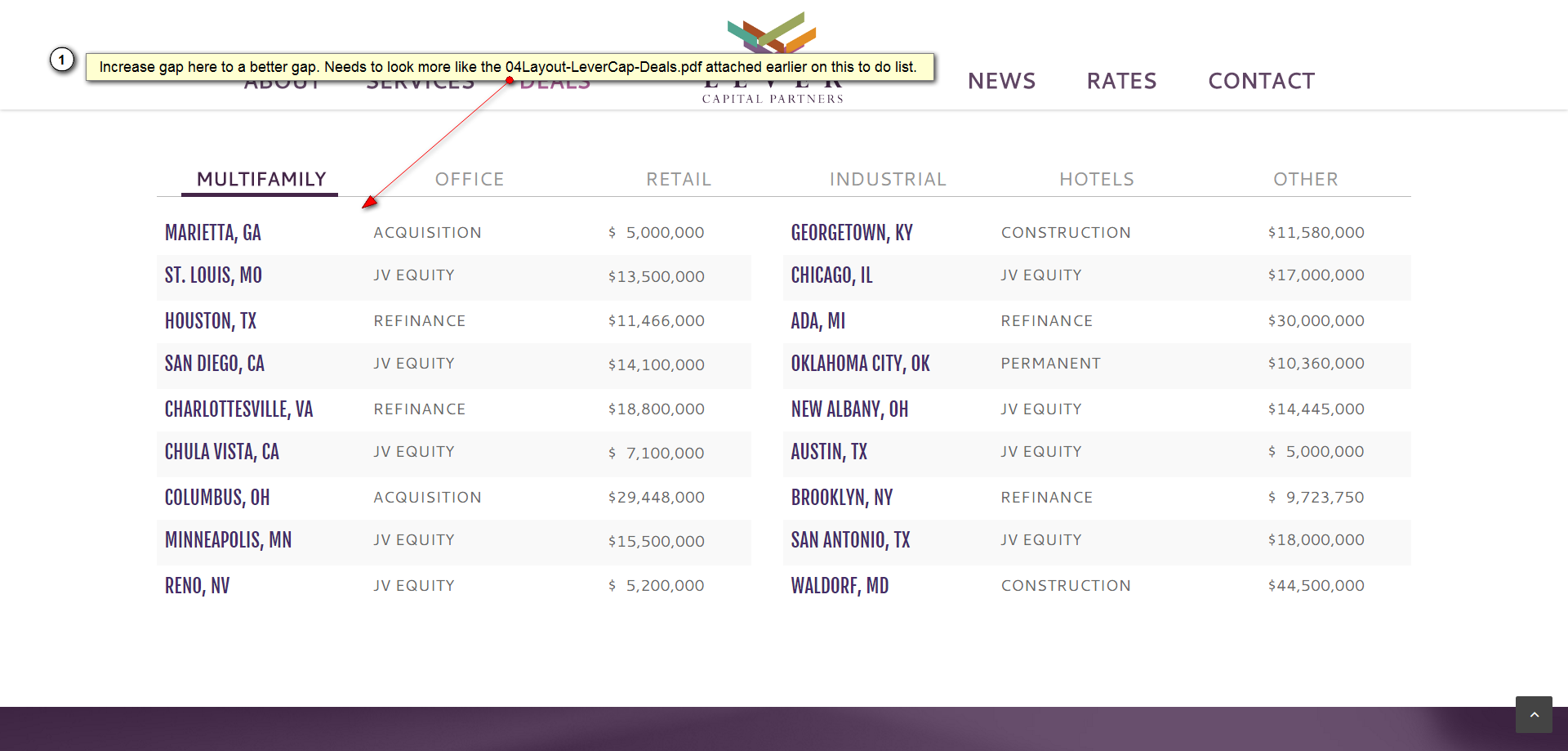This screenshot has width=1568, height=751.
Task: Select the Austin, TX deal
Action: (x=830, y=452)
